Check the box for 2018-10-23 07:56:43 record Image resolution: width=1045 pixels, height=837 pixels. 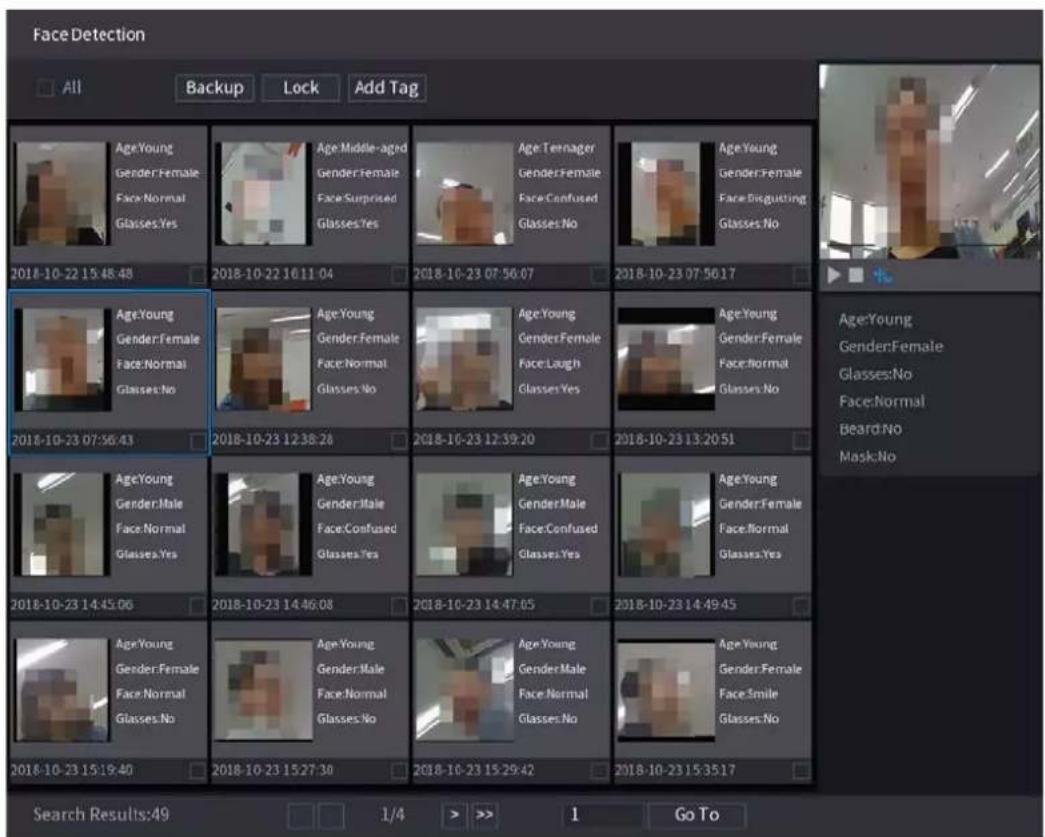tap(197, 441)
